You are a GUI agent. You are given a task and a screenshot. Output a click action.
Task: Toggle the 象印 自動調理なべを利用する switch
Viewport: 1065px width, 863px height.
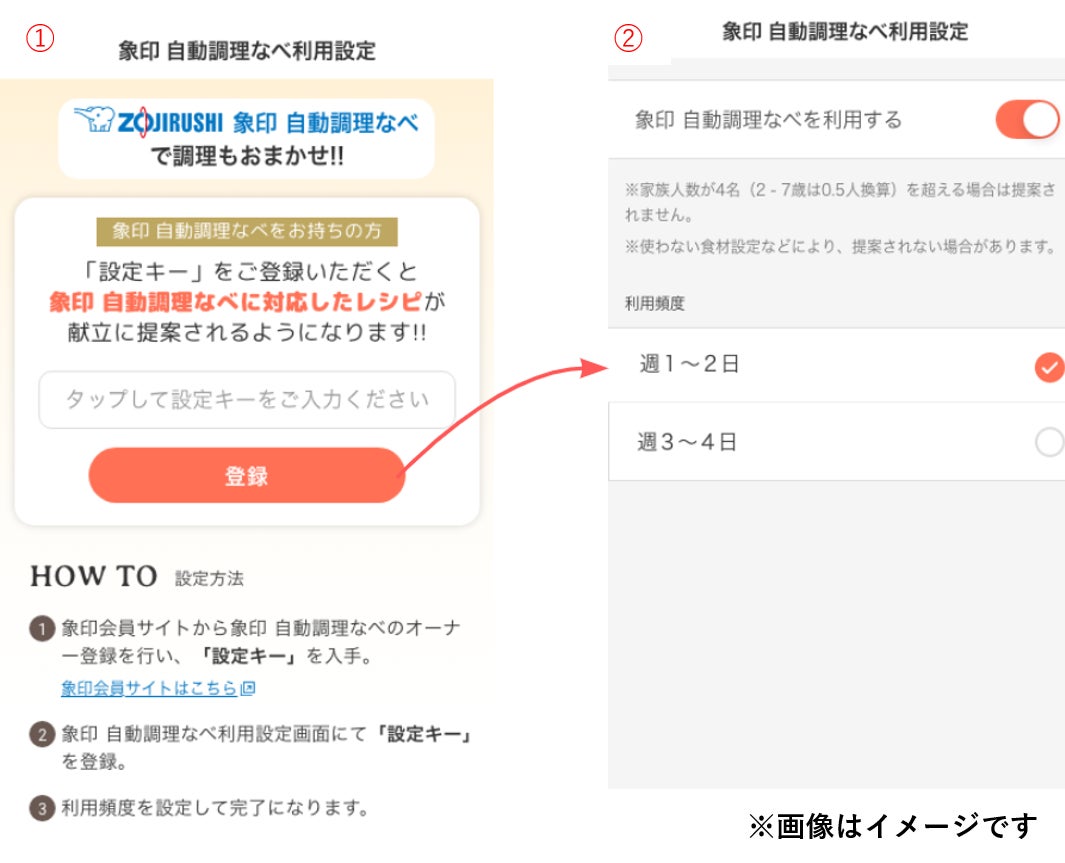1027,120
